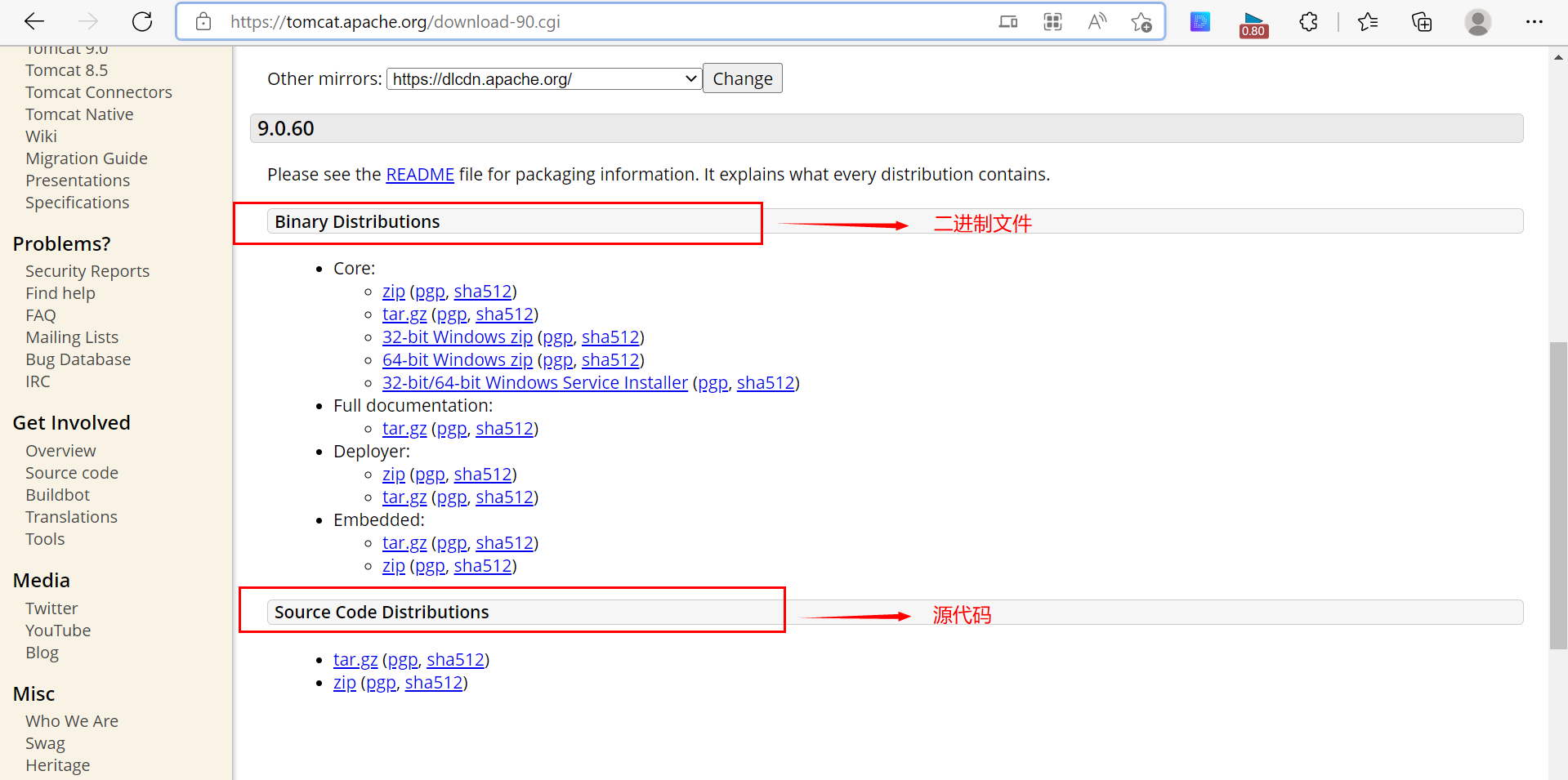The height and width of the screenshot is (780, 1568).
Task: Download Deployer zip
Action: [394, 475]
